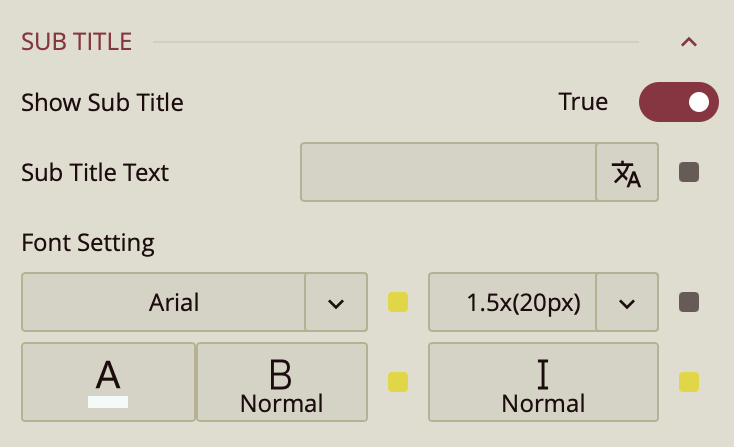Click yellow square next to bold button

point(398,381)
